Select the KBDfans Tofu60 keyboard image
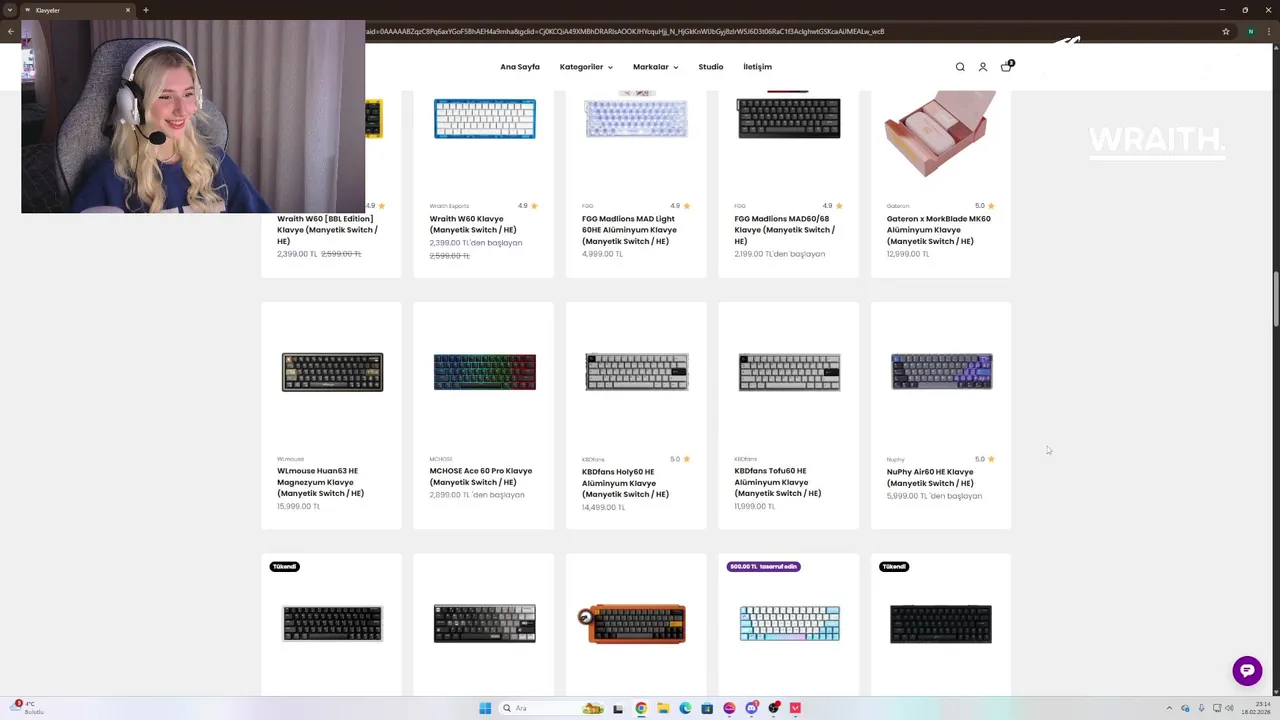Screen dimensions: 1280x720 click(789, 372)
